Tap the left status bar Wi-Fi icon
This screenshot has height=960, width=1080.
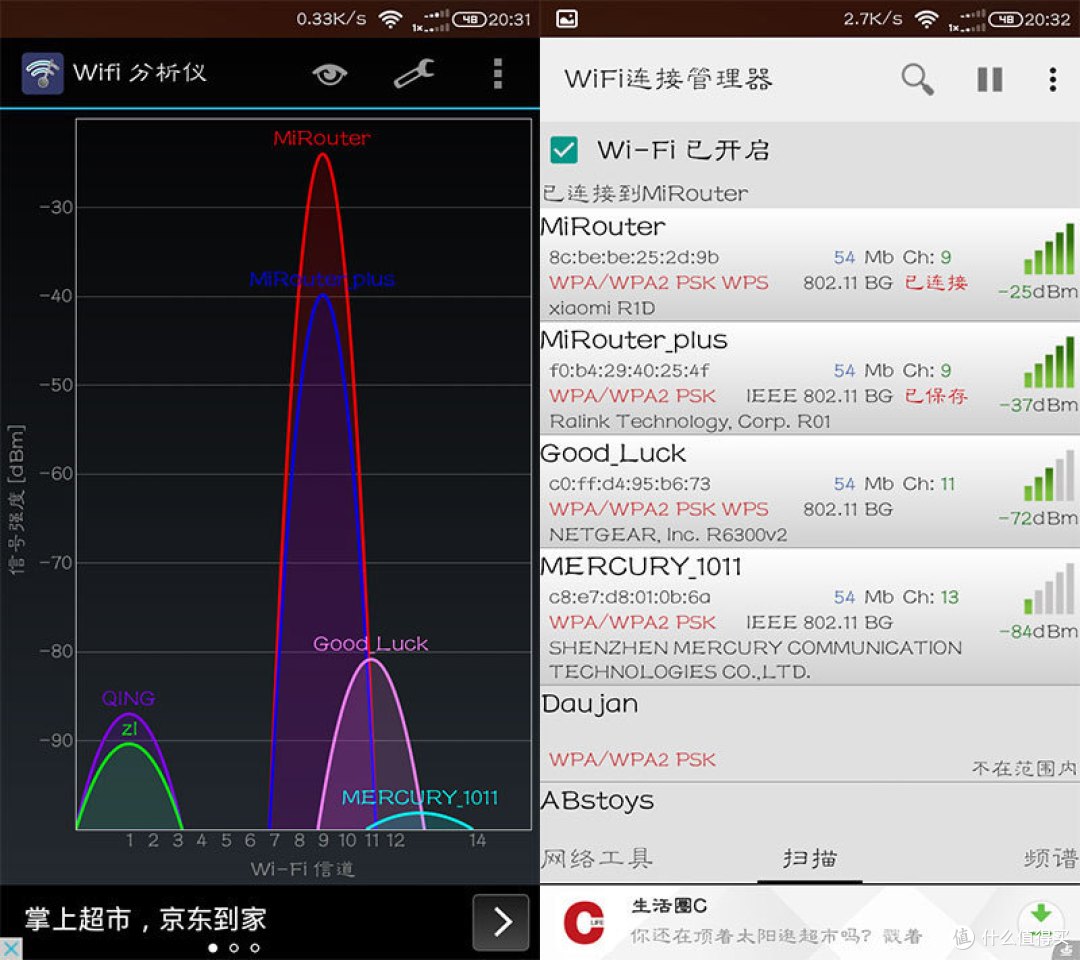[x=390, y=19]
